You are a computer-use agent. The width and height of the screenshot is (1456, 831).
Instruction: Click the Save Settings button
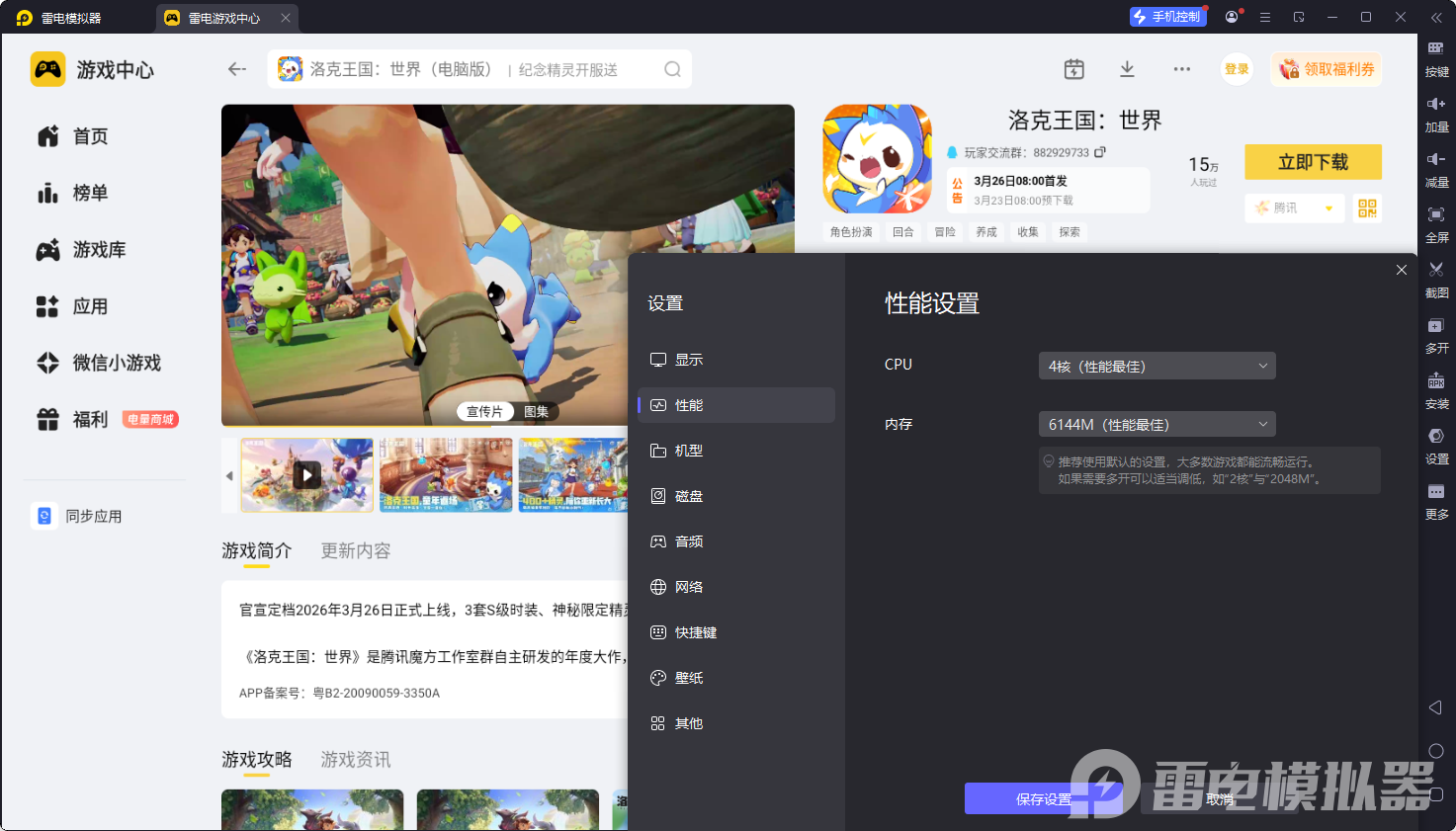click(x=1043, y=798)
